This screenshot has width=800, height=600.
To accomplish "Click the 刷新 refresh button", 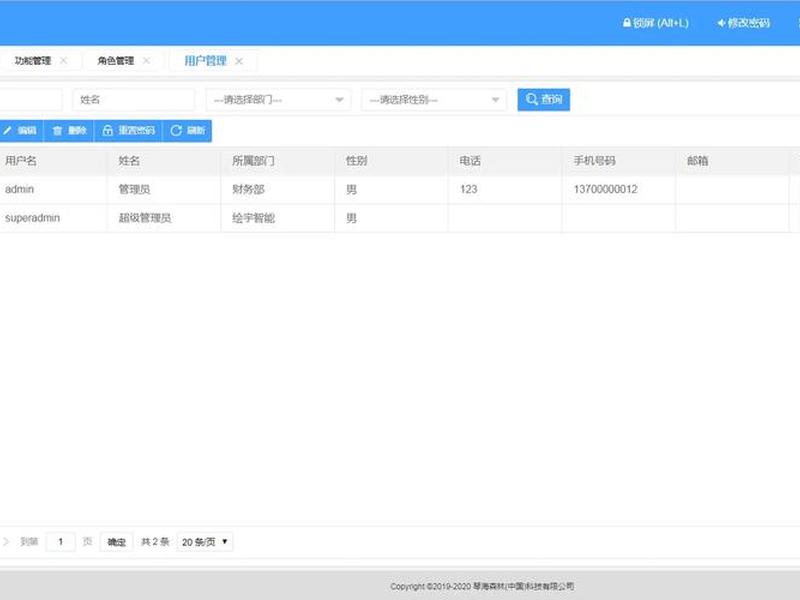I will tap(187, 131).
